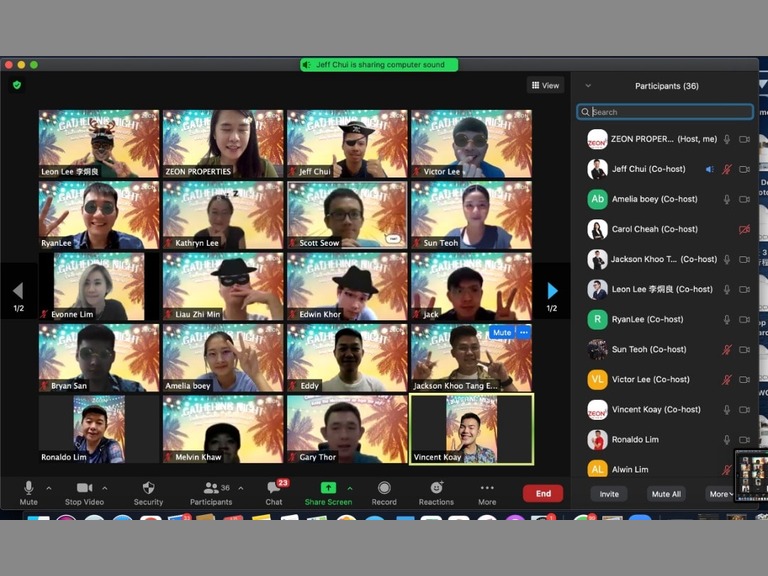Viewport: 768px width, 576px height.
Task: Click the Participants icon in toolbar
Action: coord(211,488)
